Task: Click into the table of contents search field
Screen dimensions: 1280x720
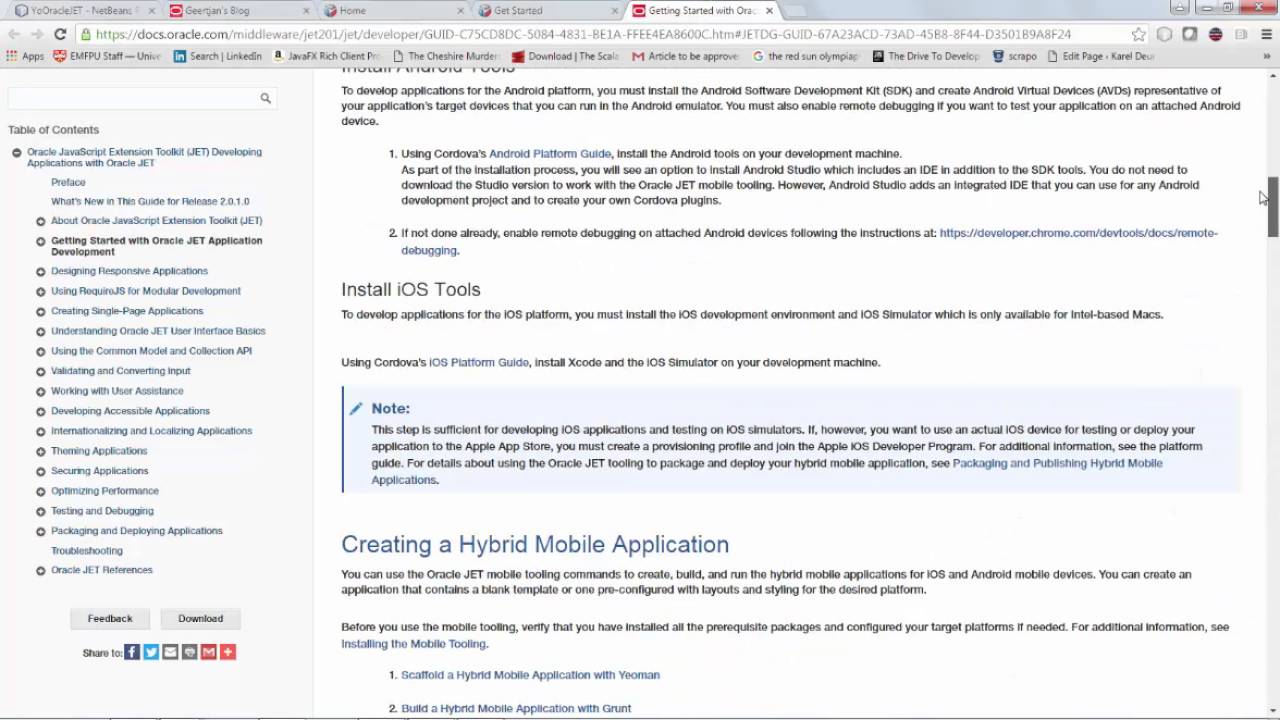Action: point(132,98)
